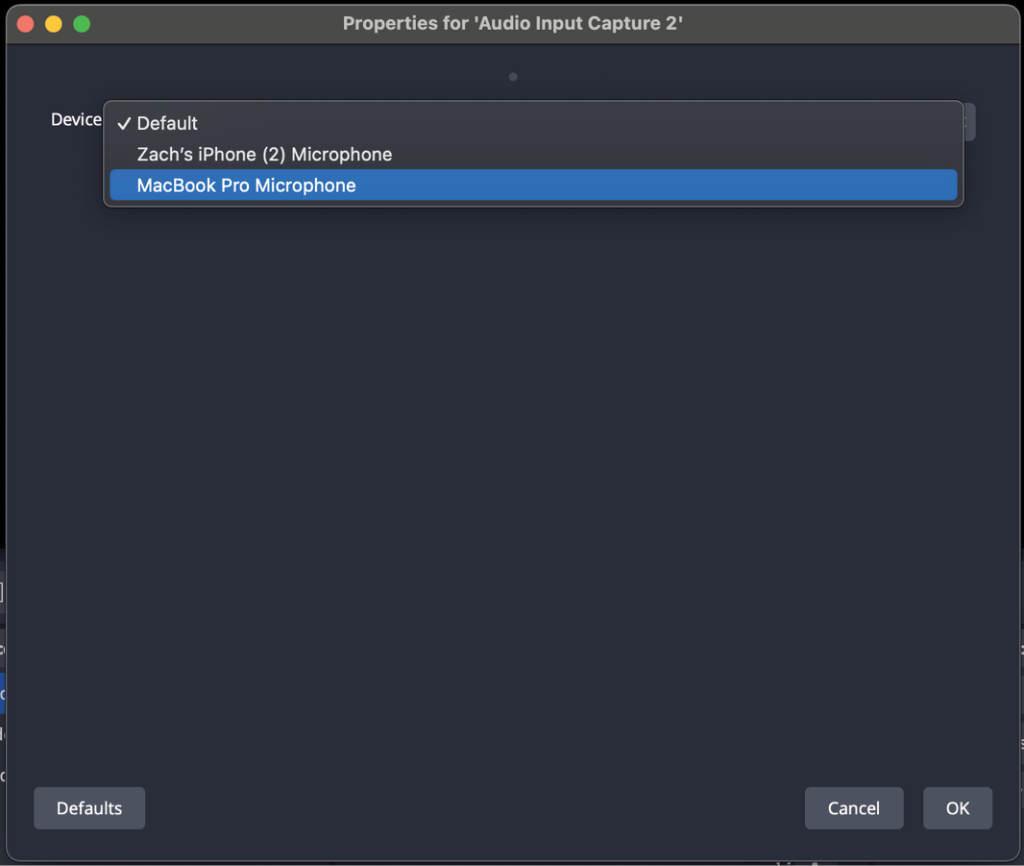Click the blue selected item behind dialog's left edge
The width and height of the screenshot is (1024, 866).
[x=3, y=693]
